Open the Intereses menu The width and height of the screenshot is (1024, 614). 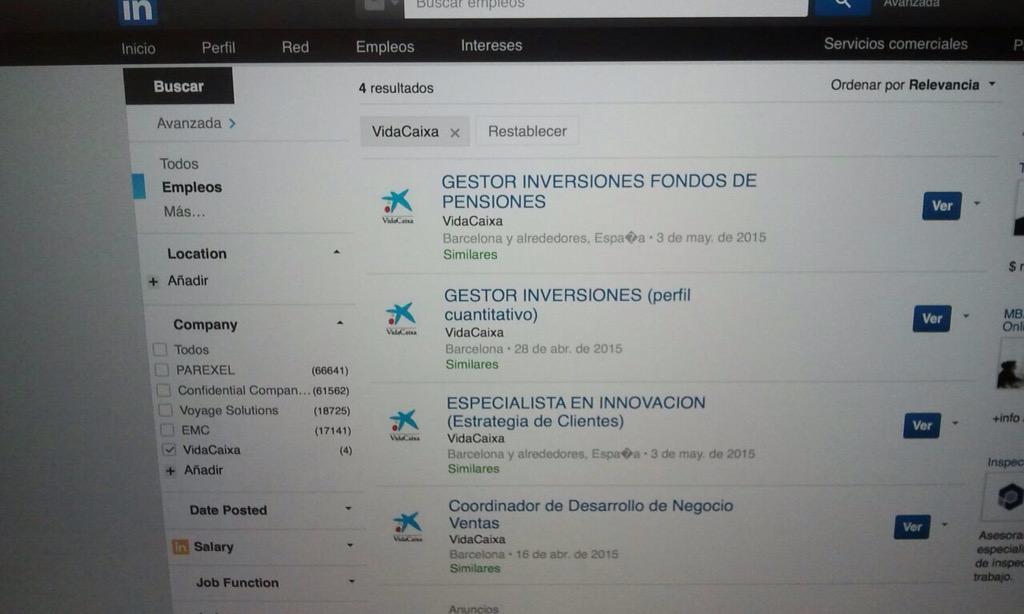click(491, 45)
